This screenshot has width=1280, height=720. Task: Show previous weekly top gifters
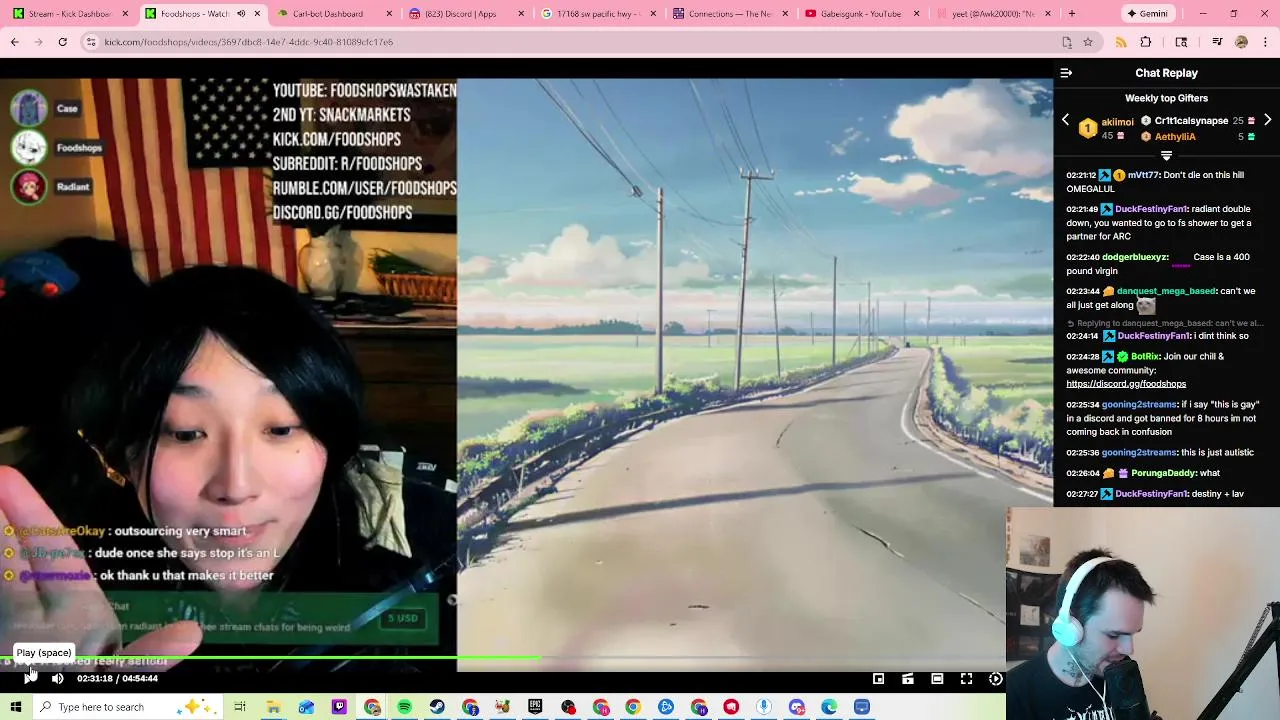tap(1065, 120)
